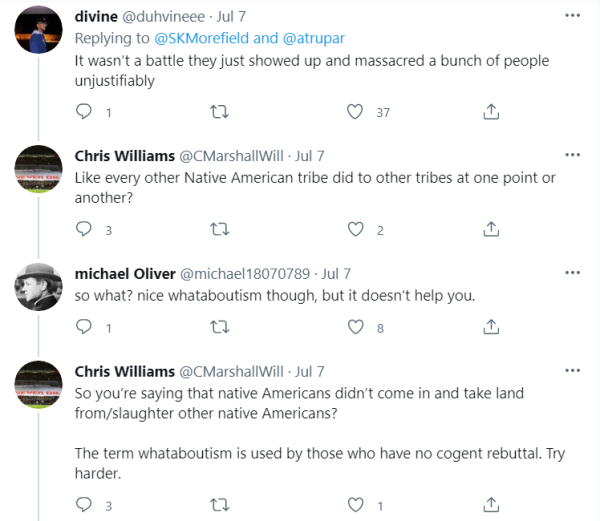Retweet michael Oliver's whataboutism tweet
This screenshot has height=521, width=600.
[x=219, y=327]
